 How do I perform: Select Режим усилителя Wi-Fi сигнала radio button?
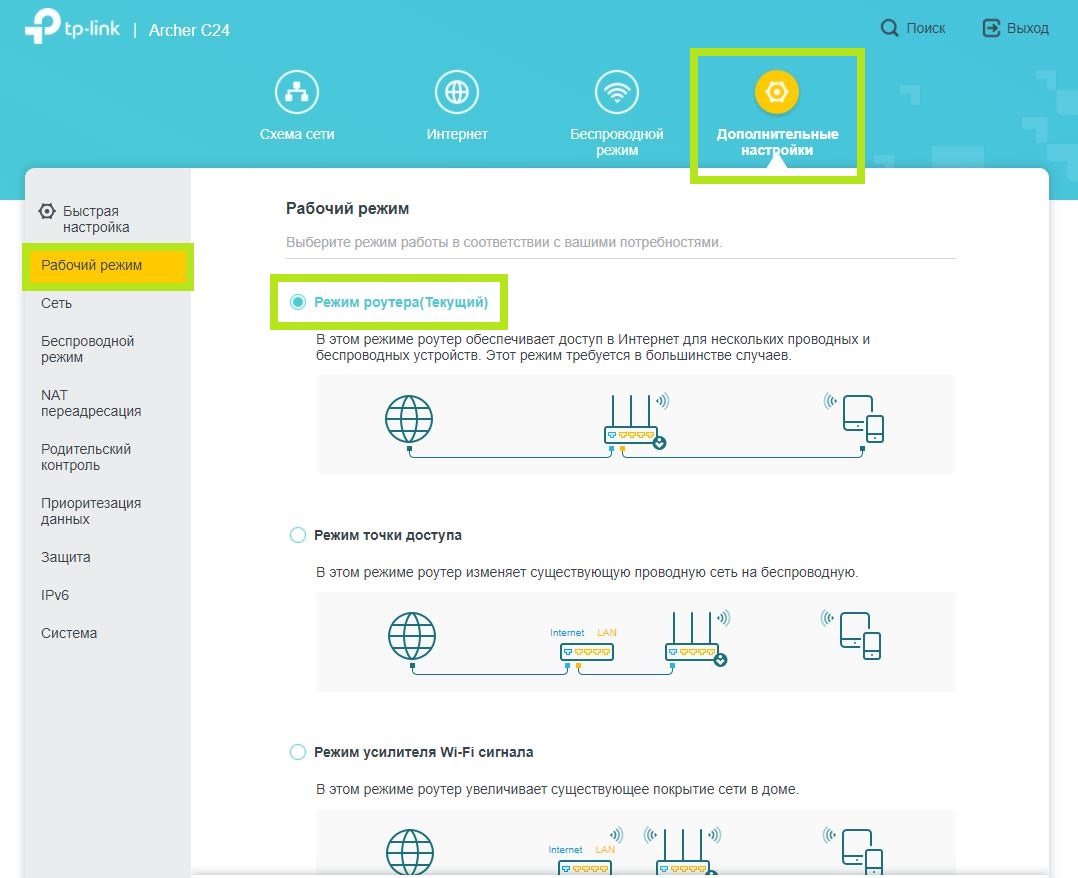click(x=298, y=752)
